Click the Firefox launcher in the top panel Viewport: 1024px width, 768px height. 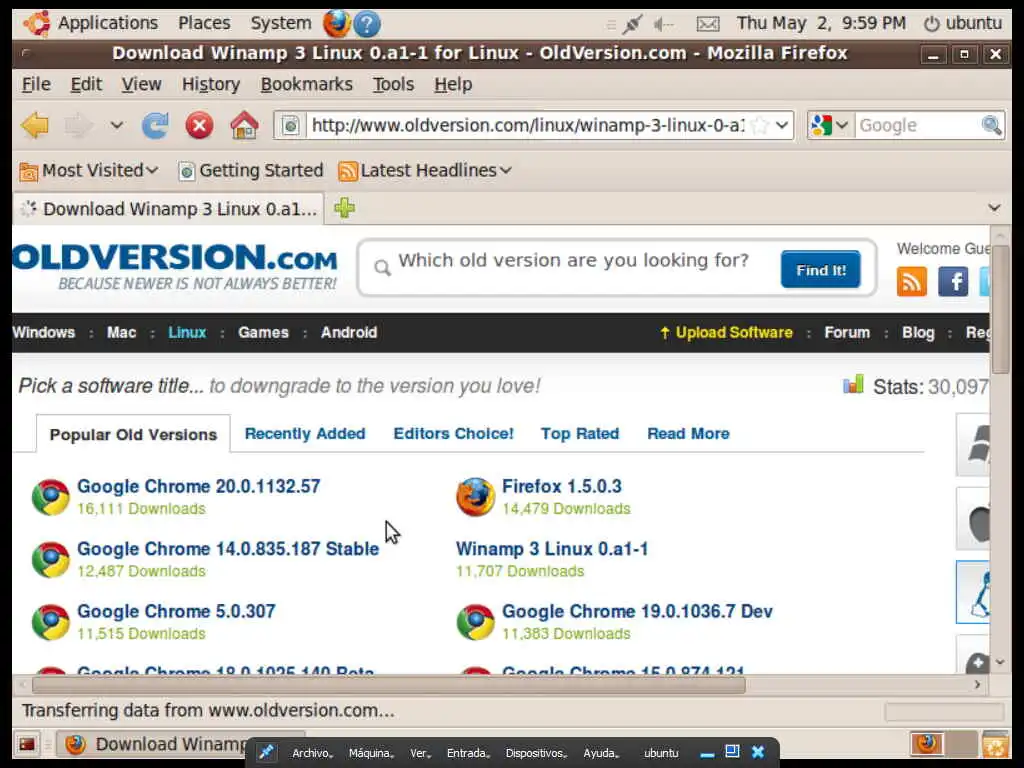point(336,24)
